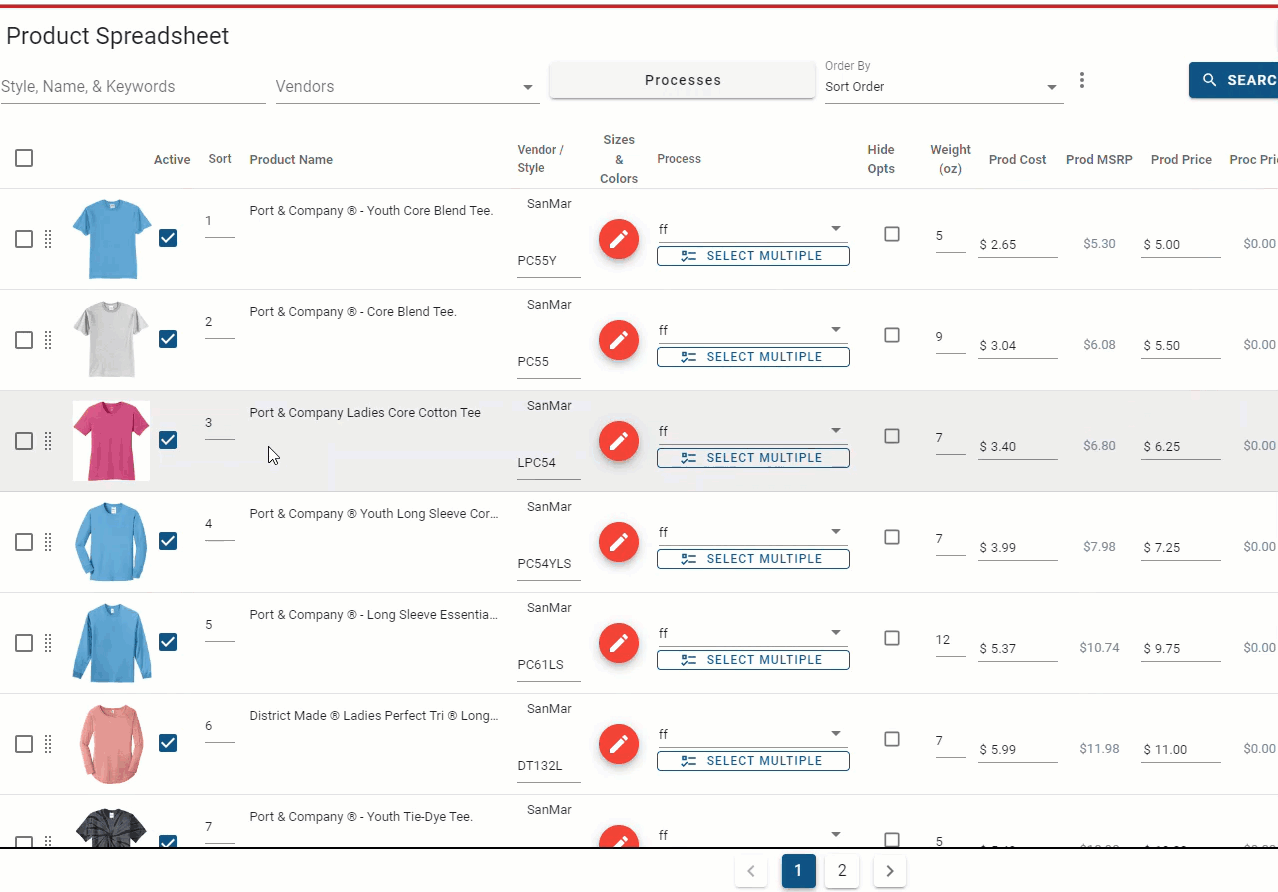
Task: Click Select Multiple for PC61LS row
Action: [x=753, y=660]
